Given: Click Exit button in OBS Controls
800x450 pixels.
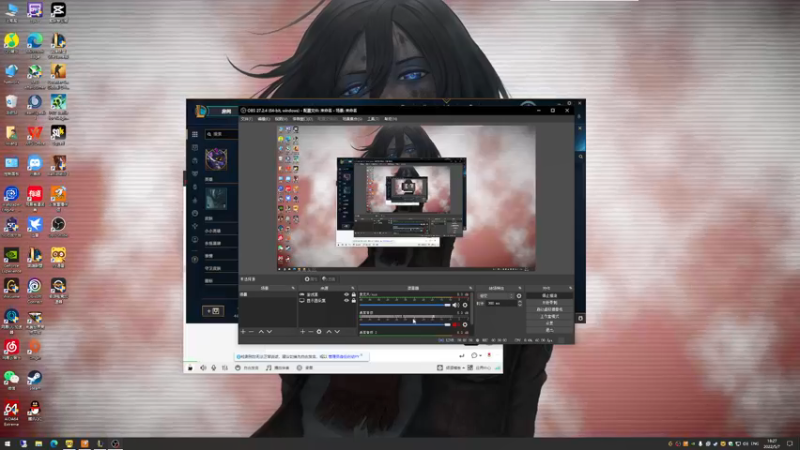Looking at the screenshot, I should (x=549, y=330).
